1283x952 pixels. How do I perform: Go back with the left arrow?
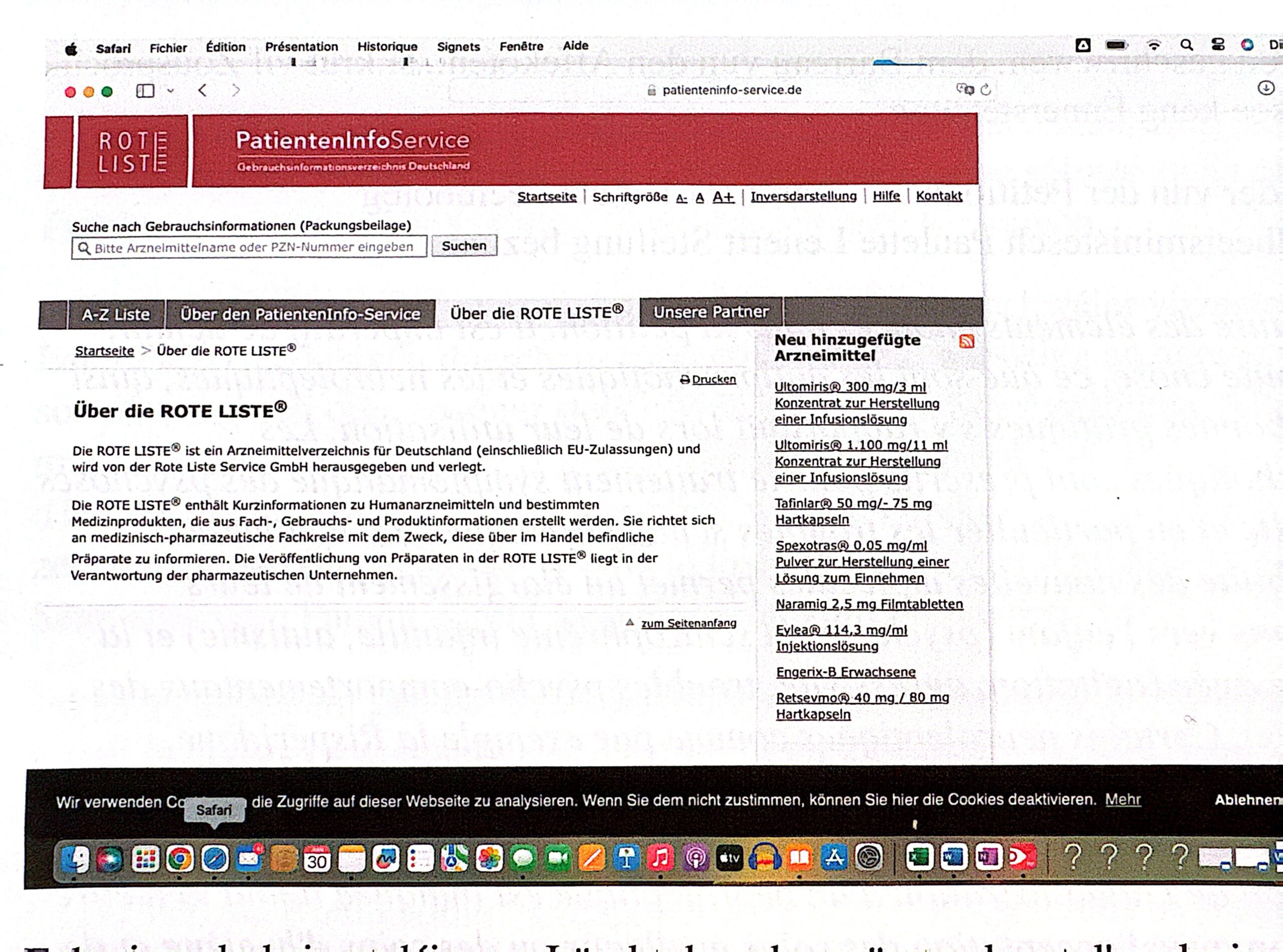pos(202,90)
